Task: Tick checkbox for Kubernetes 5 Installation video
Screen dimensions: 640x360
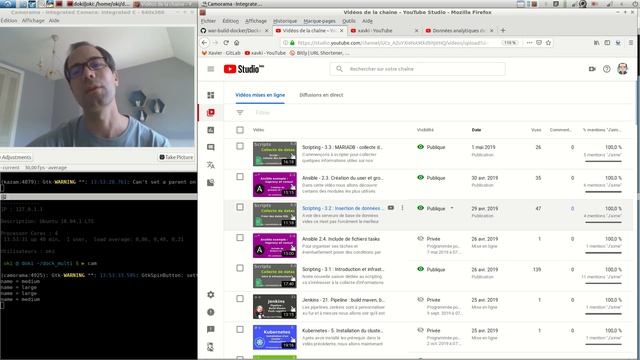Action: point(240,329)
